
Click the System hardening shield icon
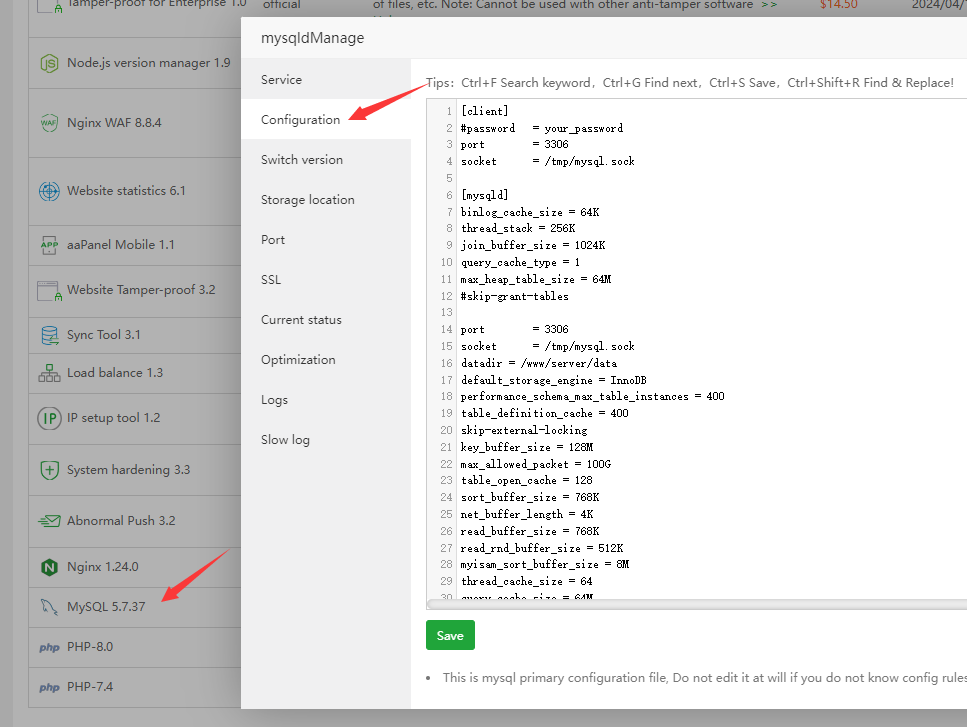click(49, 470)
